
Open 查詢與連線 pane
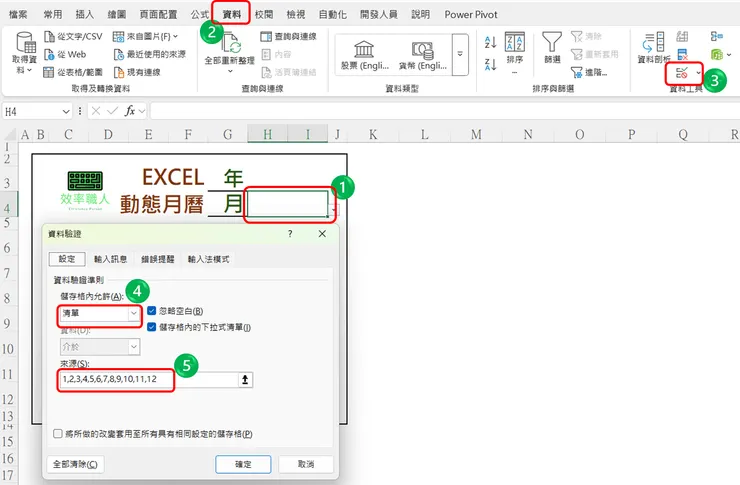288,36
